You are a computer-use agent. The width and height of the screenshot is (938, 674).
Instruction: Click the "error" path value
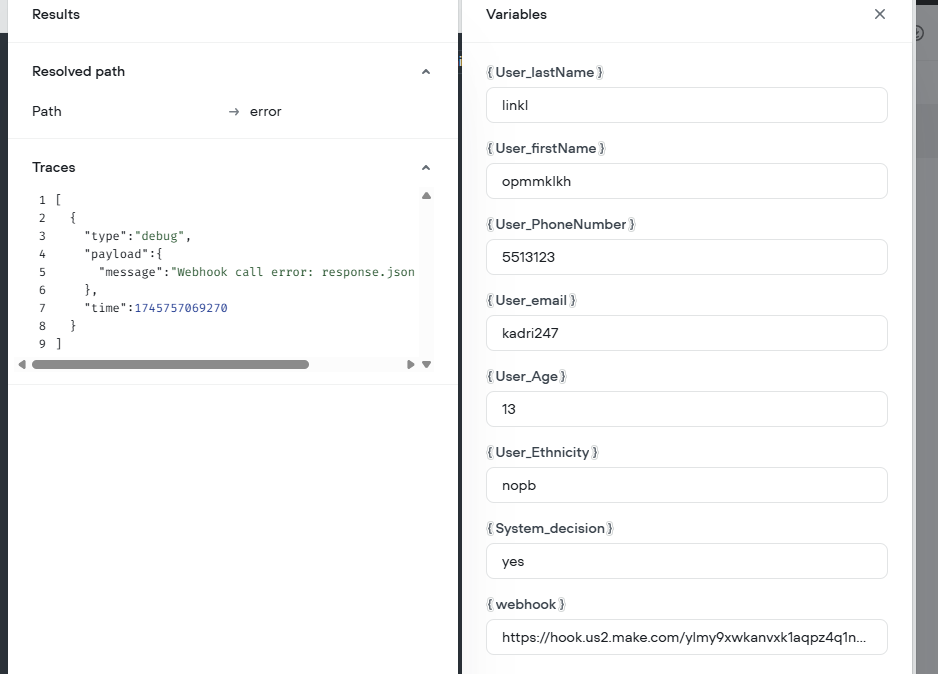266,112
